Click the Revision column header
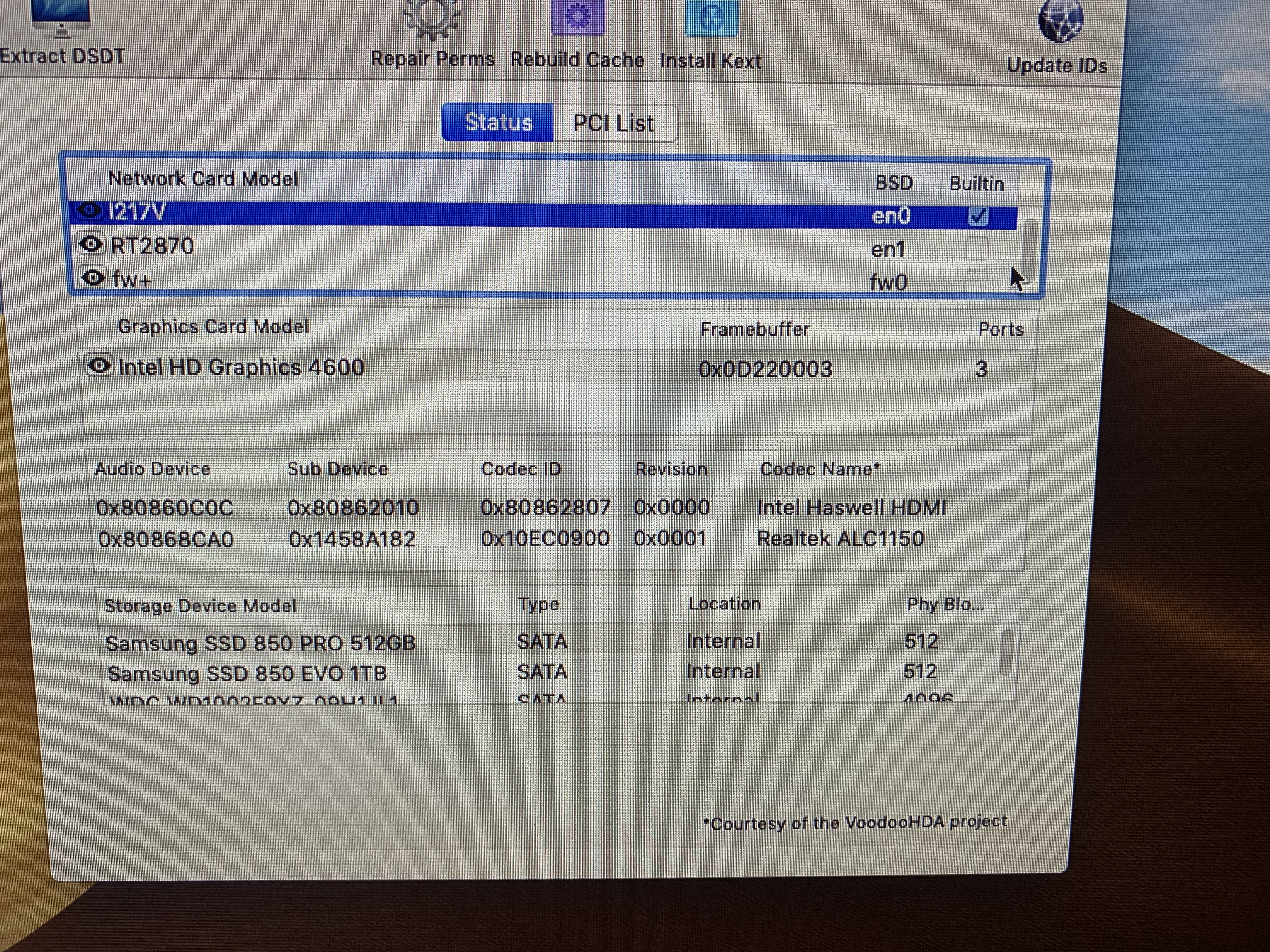This screenshot has width=1270, height=952. (671, 469)
